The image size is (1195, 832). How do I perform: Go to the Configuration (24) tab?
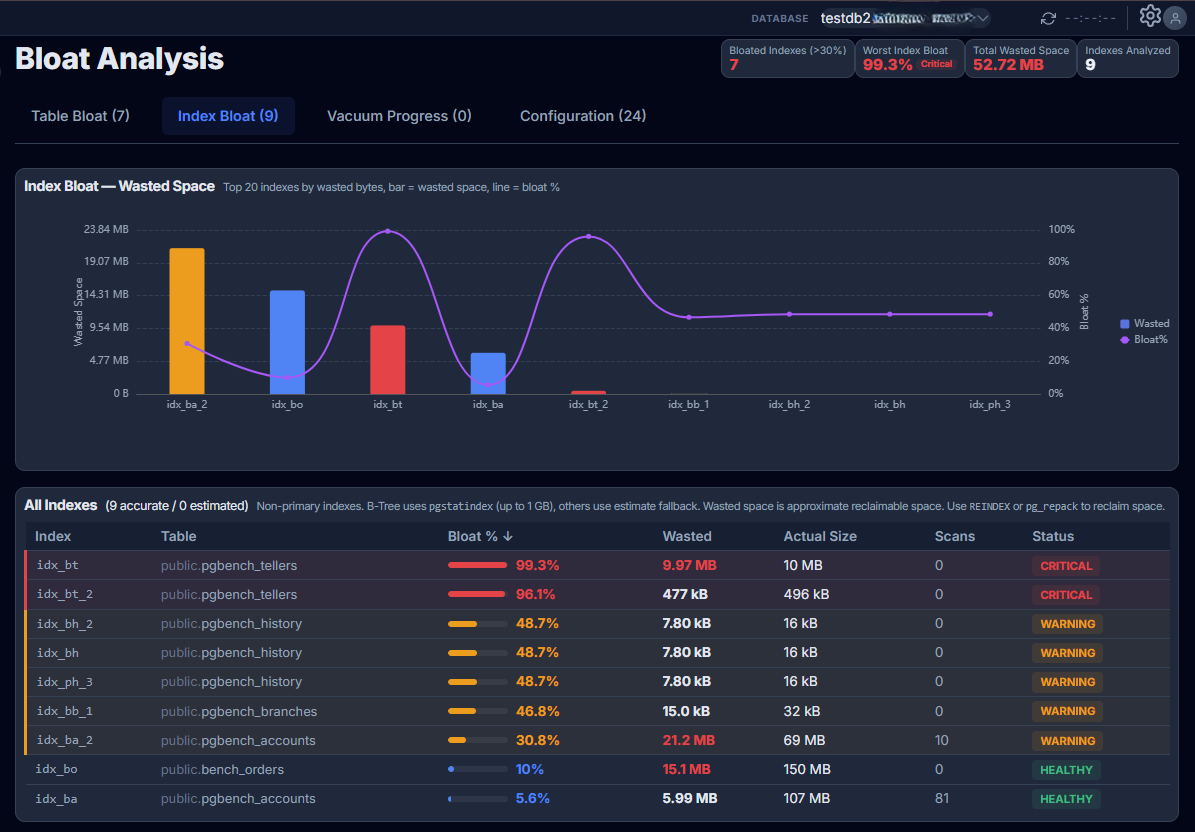583,116
